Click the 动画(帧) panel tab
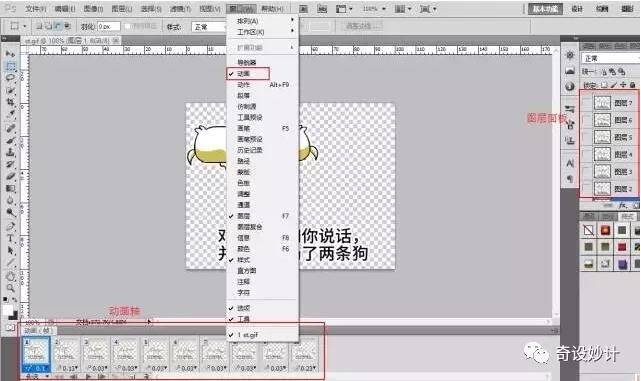The image size is (641, 381). [37, 330]
